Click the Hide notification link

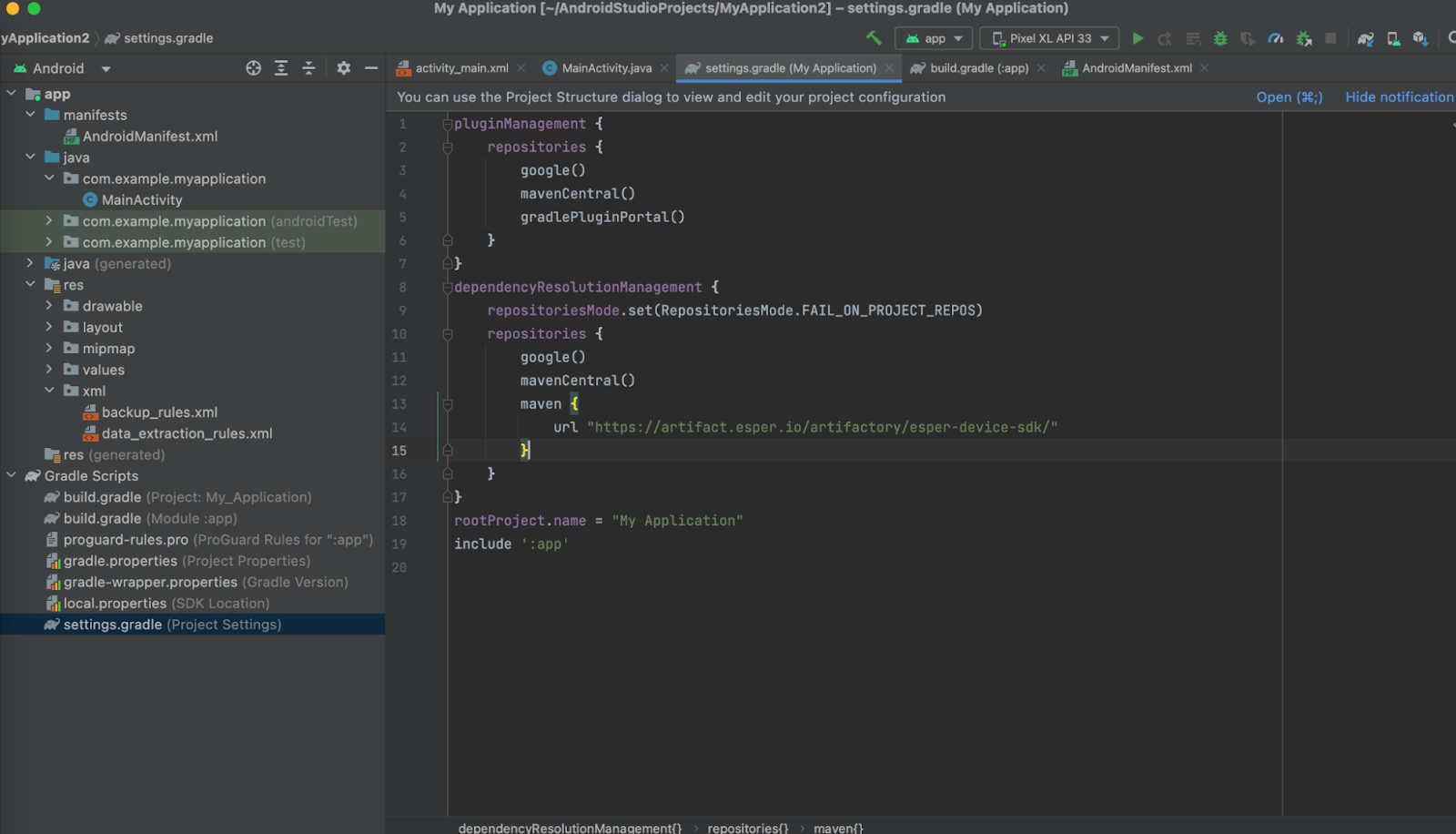click(1399, 97)
